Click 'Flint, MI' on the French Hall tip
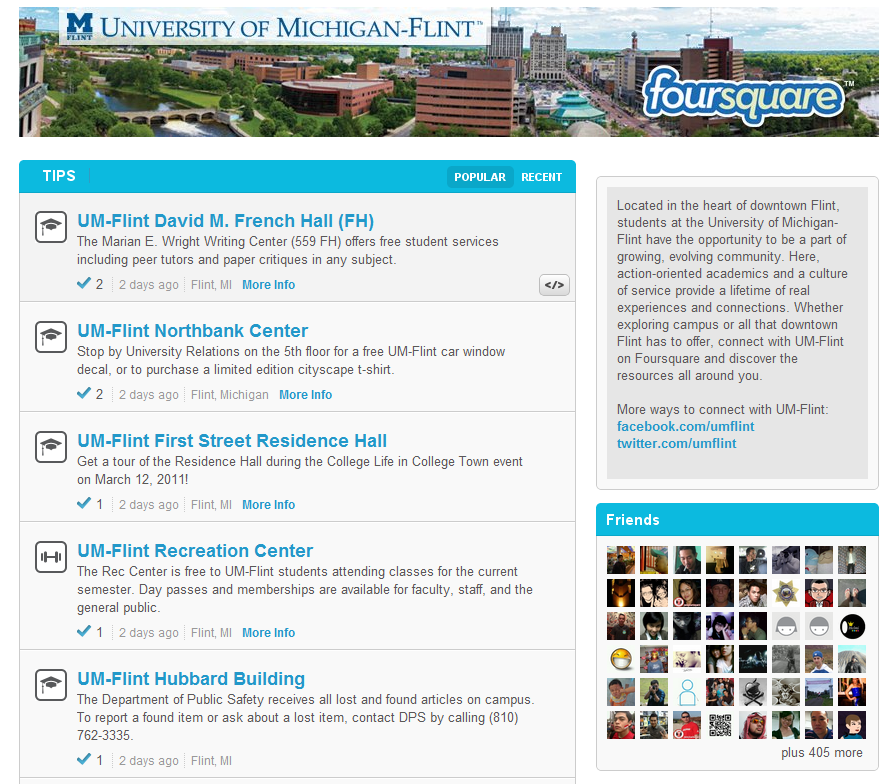The width and height of the screenshot is (896, 784). pyautogui.click(x=211, y=285)
